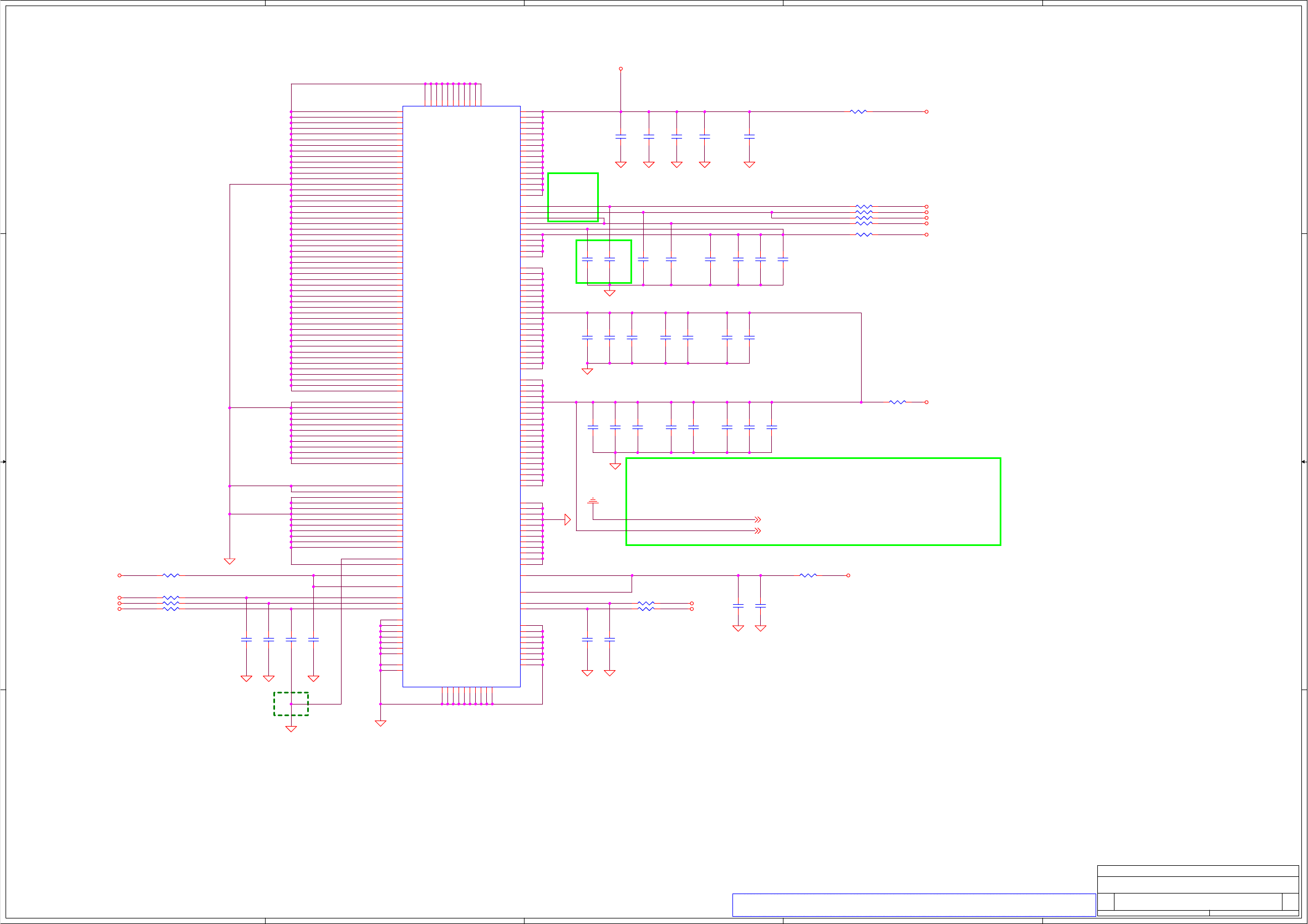1308x924 pixels.
Task: Select the resistor beside the far-right terminal of the lower capacitor bank
Action: click(897, 402)
